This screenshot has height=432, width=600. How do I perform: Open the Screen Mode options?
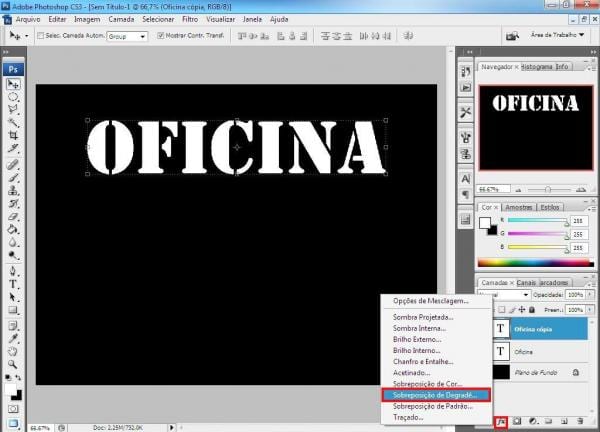13,424
